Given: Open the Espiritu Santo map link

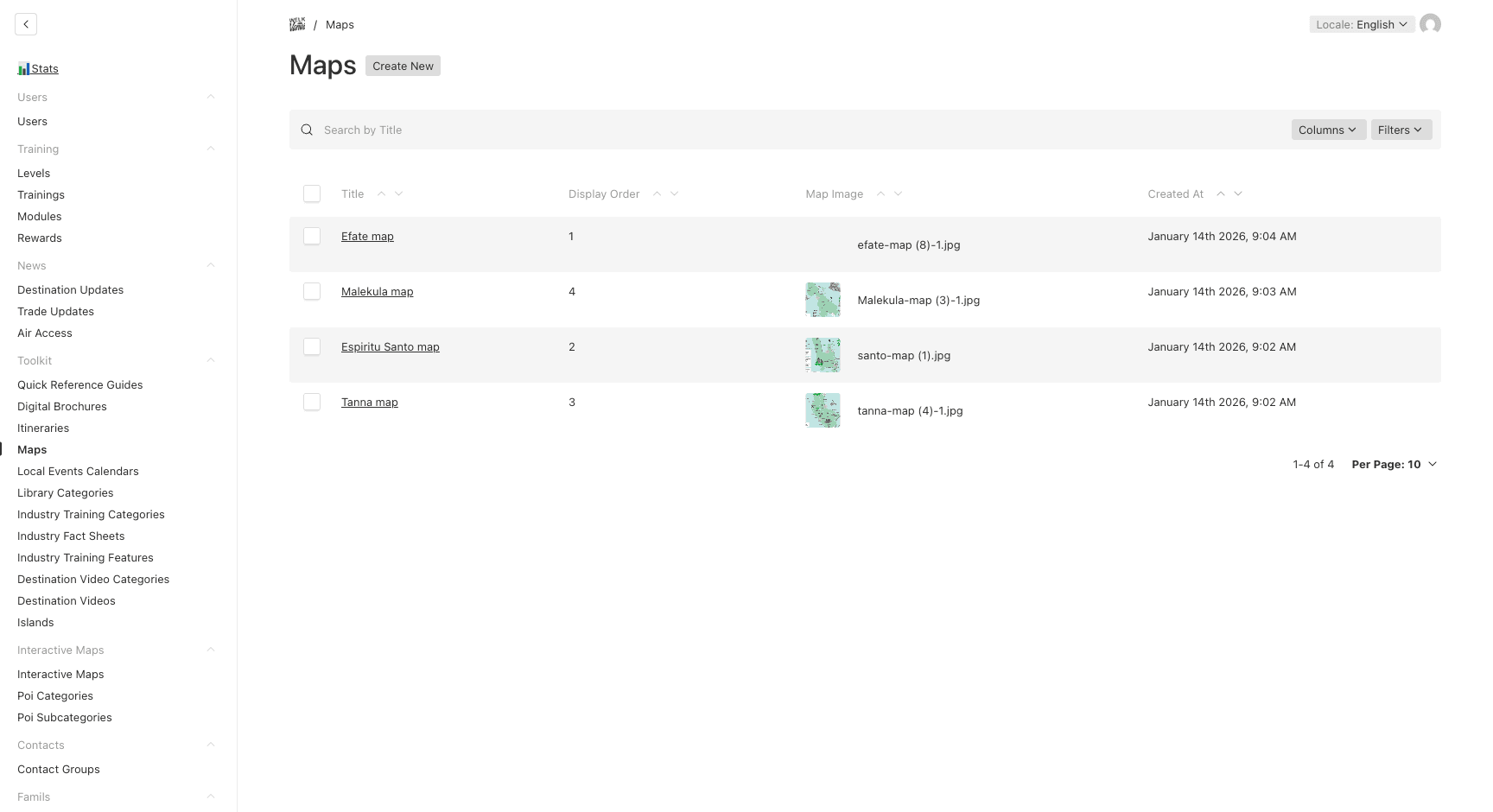Looking at the screenshot, I should pyautogui.click(x=391, y=346).
